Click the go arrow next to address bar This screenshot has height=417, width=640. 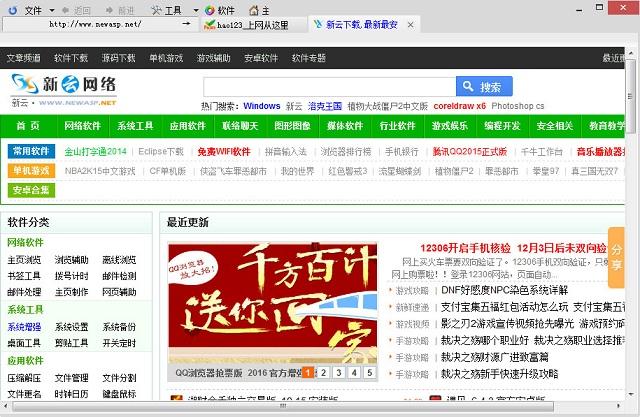(x=187, y=24)
